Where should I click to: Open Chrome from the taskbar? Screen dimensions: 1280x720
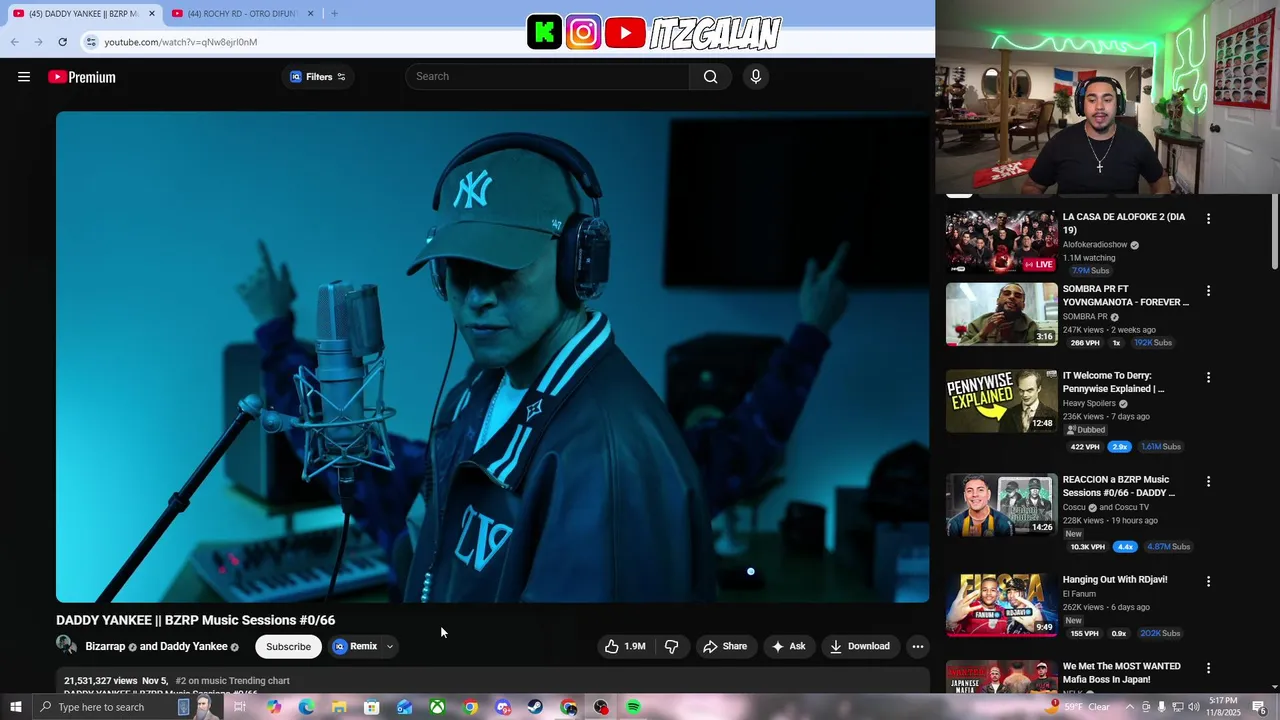click(470, 707)
